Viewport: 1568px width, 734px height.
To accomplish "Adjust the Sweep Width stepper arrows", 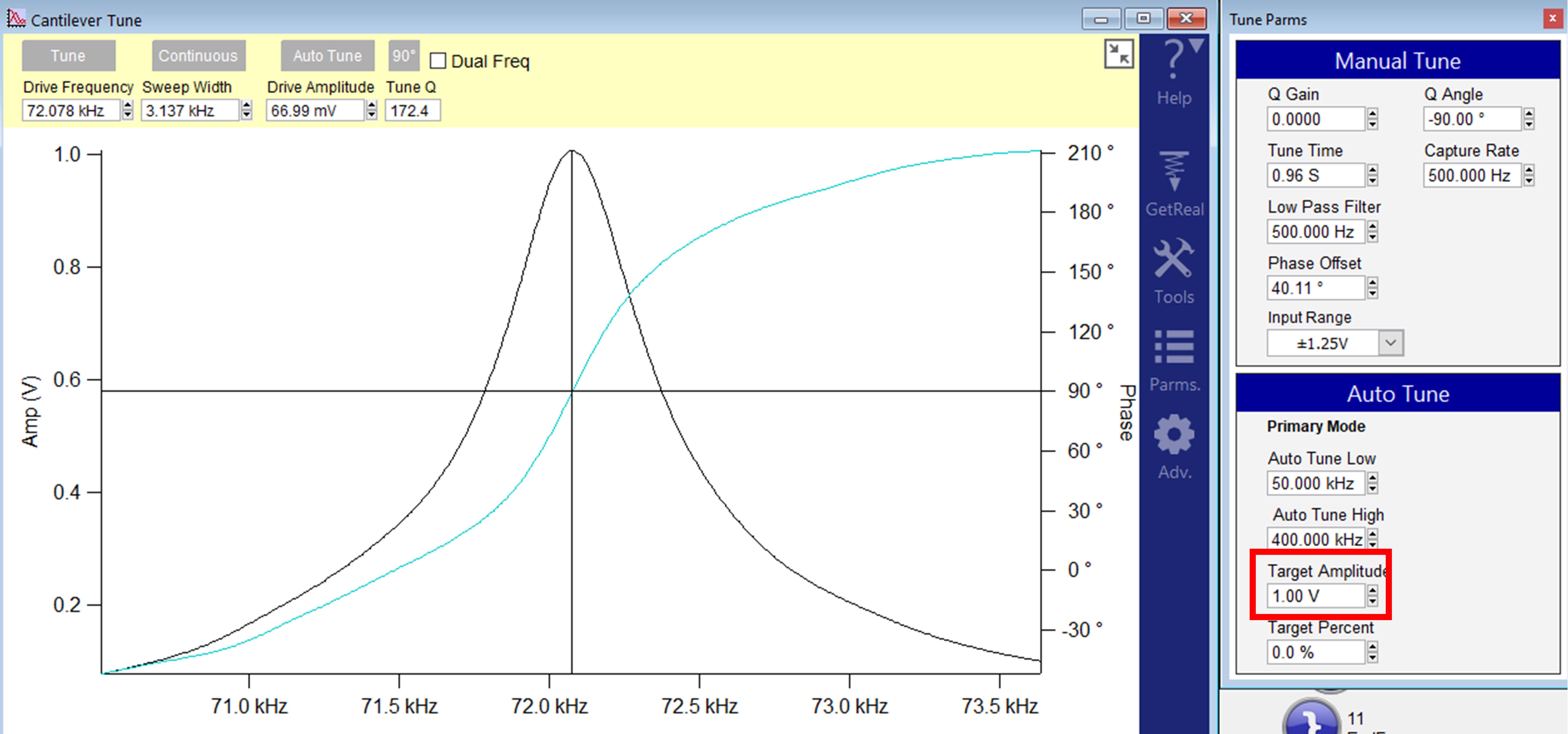I will point(246,111).
